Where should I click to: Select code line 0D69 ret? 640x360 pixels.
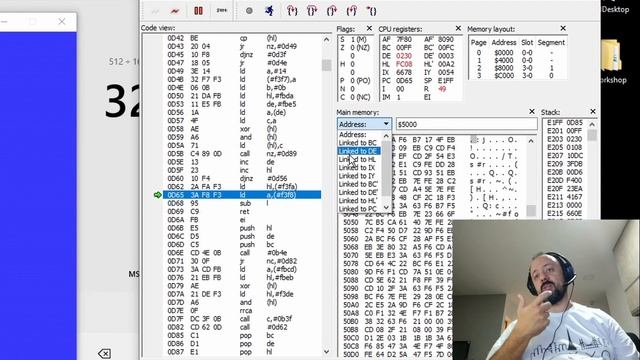tap(242, 211)
